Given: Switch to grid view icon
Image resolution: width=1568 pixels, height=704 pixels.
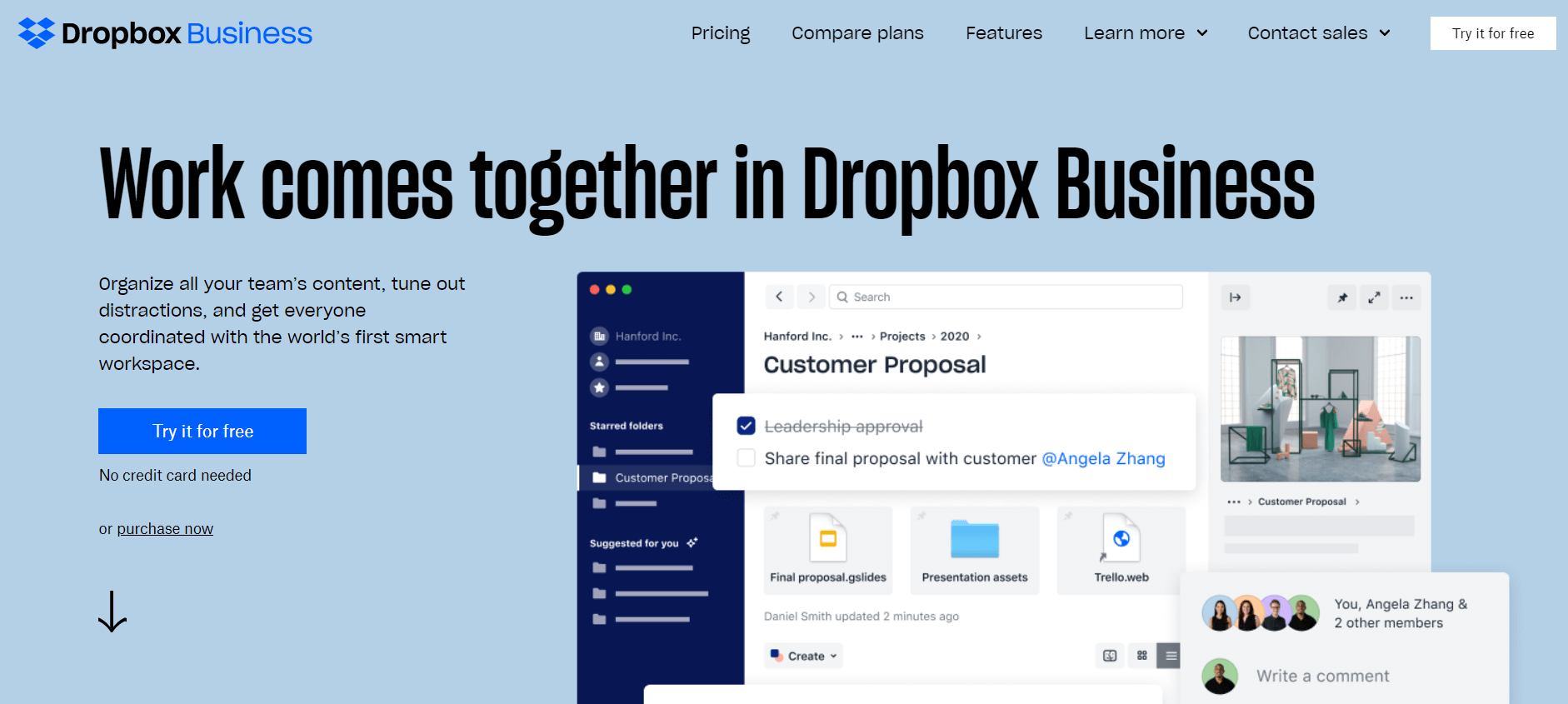Looking at the screenshot, I should 1142,656.
